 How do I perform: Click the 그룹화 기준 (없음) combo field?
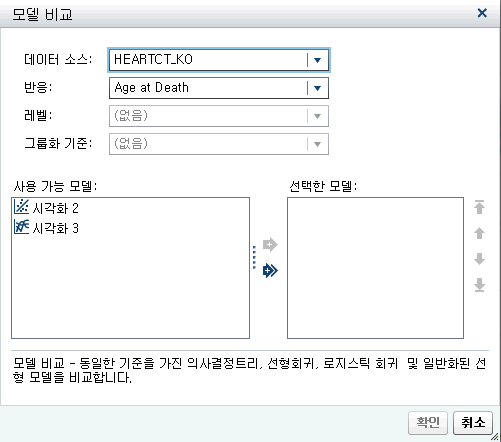click(219, 144)
